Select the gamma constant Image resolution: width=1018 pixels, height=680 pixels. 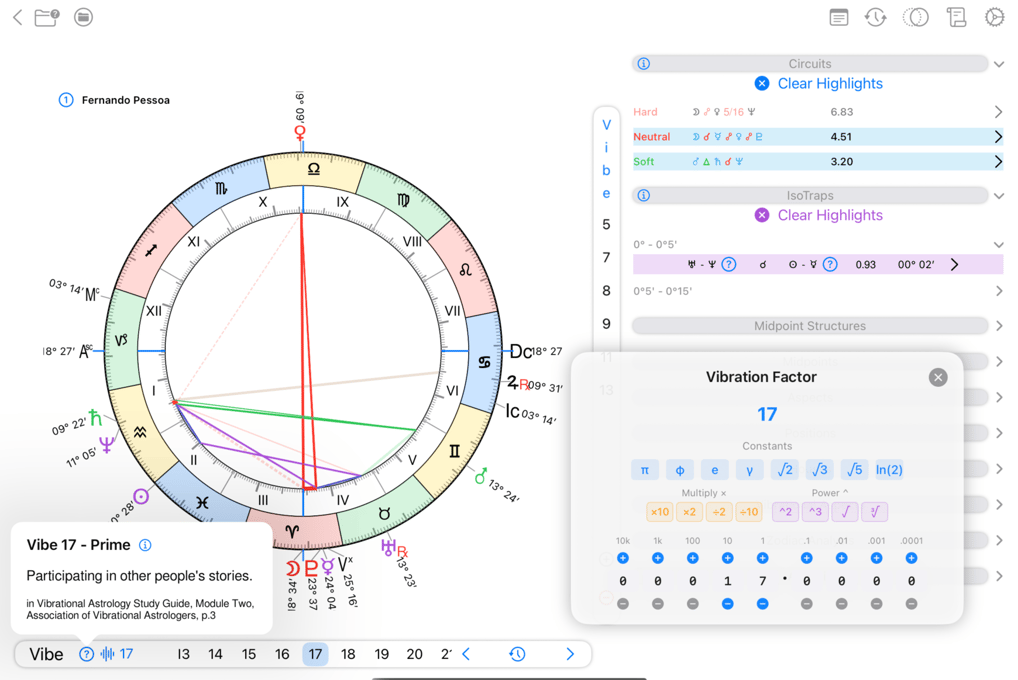(750, 470)
